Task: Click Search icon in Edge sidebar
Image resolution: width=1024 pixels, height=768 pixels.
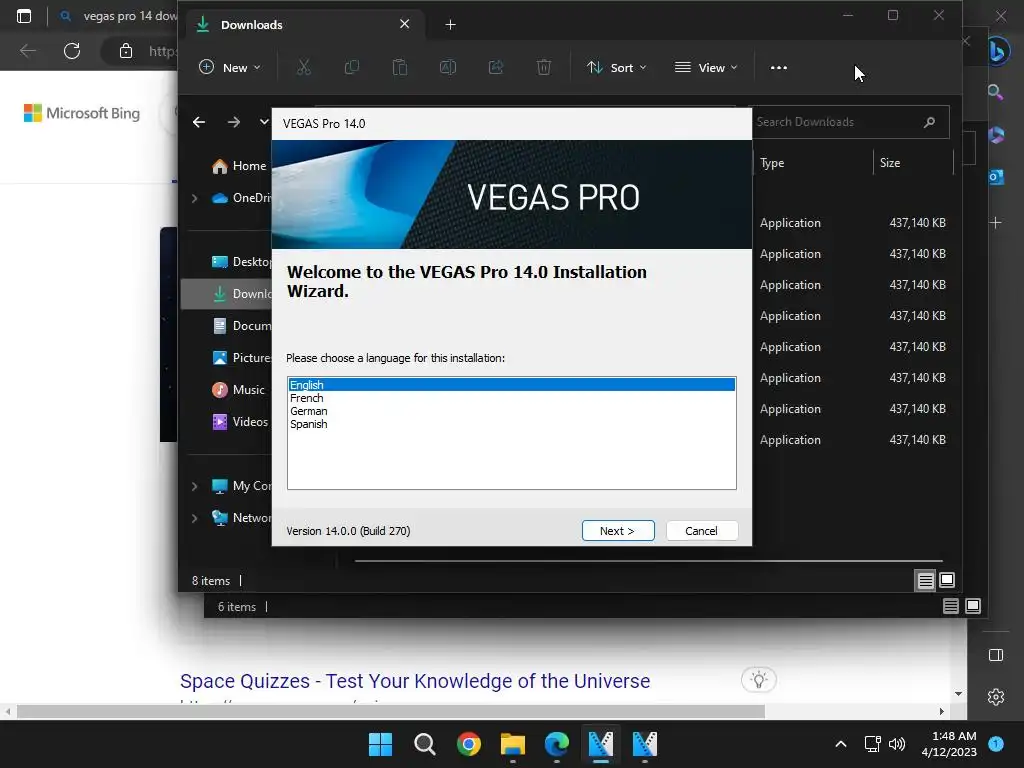Action: tap(996, 92)
